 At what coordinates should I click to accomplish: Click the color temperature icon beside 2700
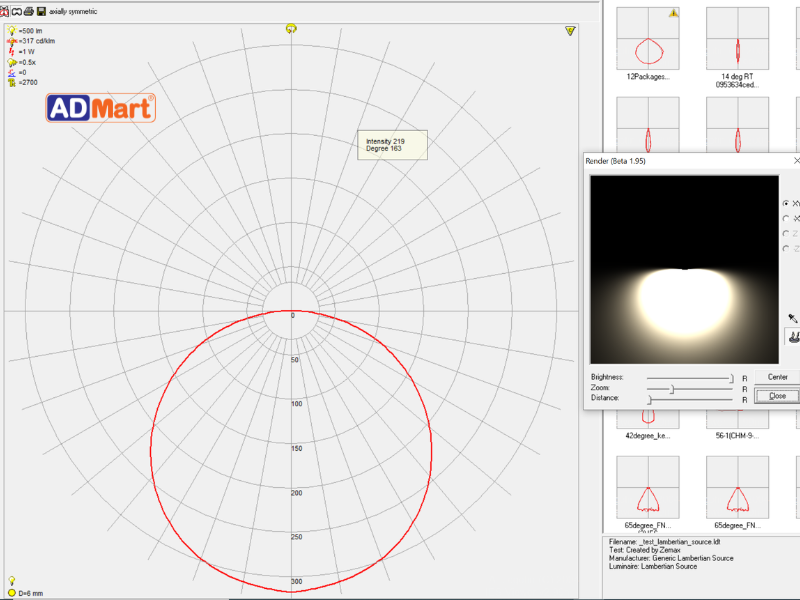pos(11,82)
